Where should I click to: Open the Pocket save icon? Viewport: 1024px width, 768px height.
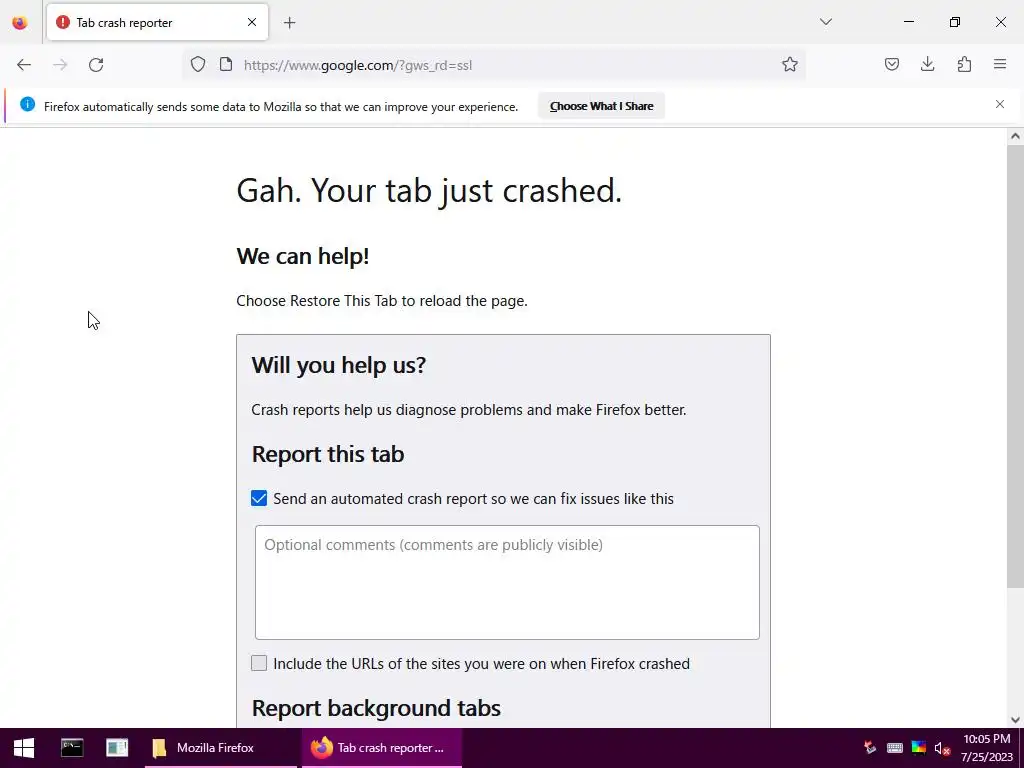(x=891, y=65)
